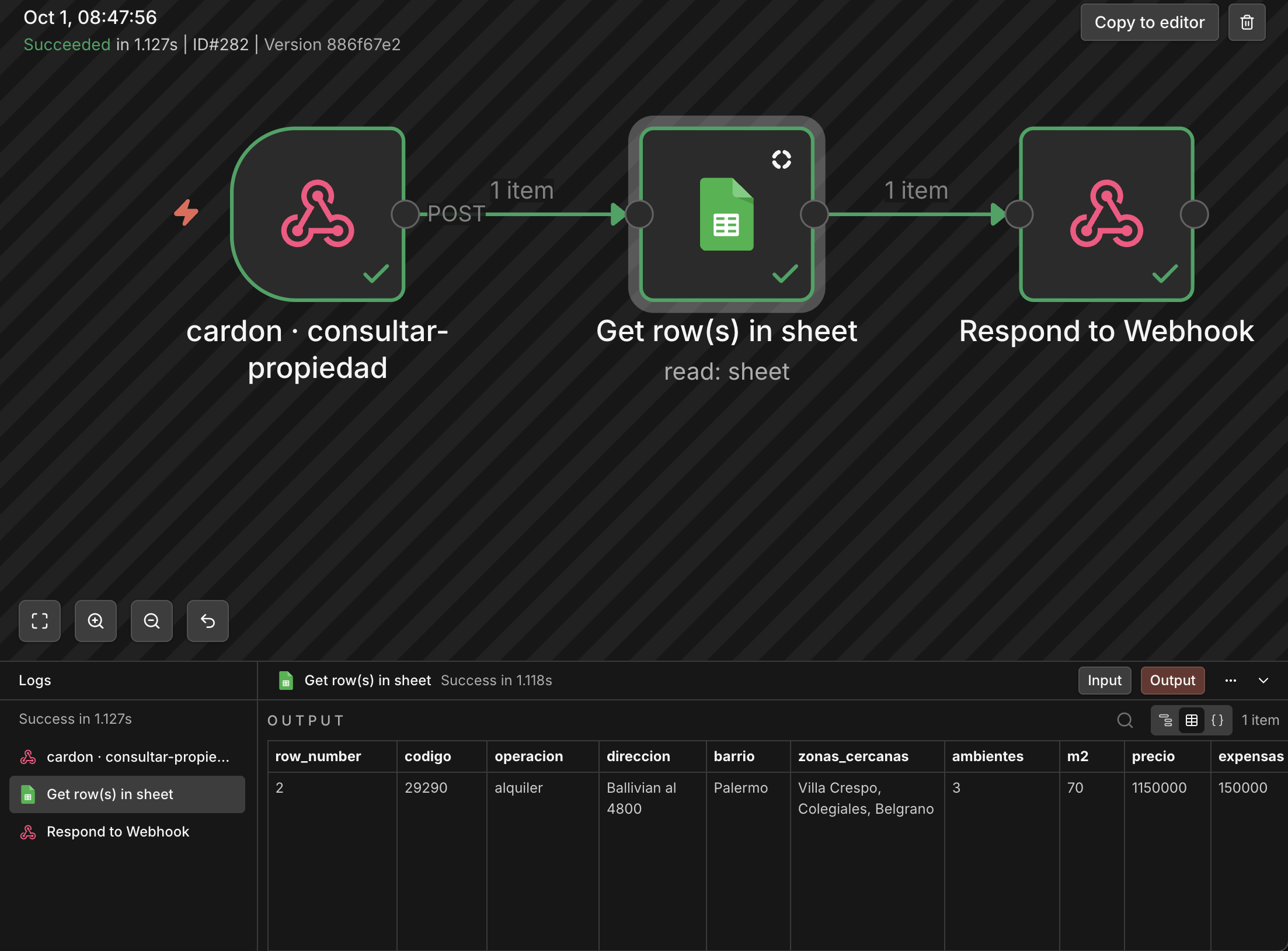Image resolution: width=1288 pixels, height=951 pixels.
Task: Zoom out on the workflow canvas
Action: coord(152,620)
